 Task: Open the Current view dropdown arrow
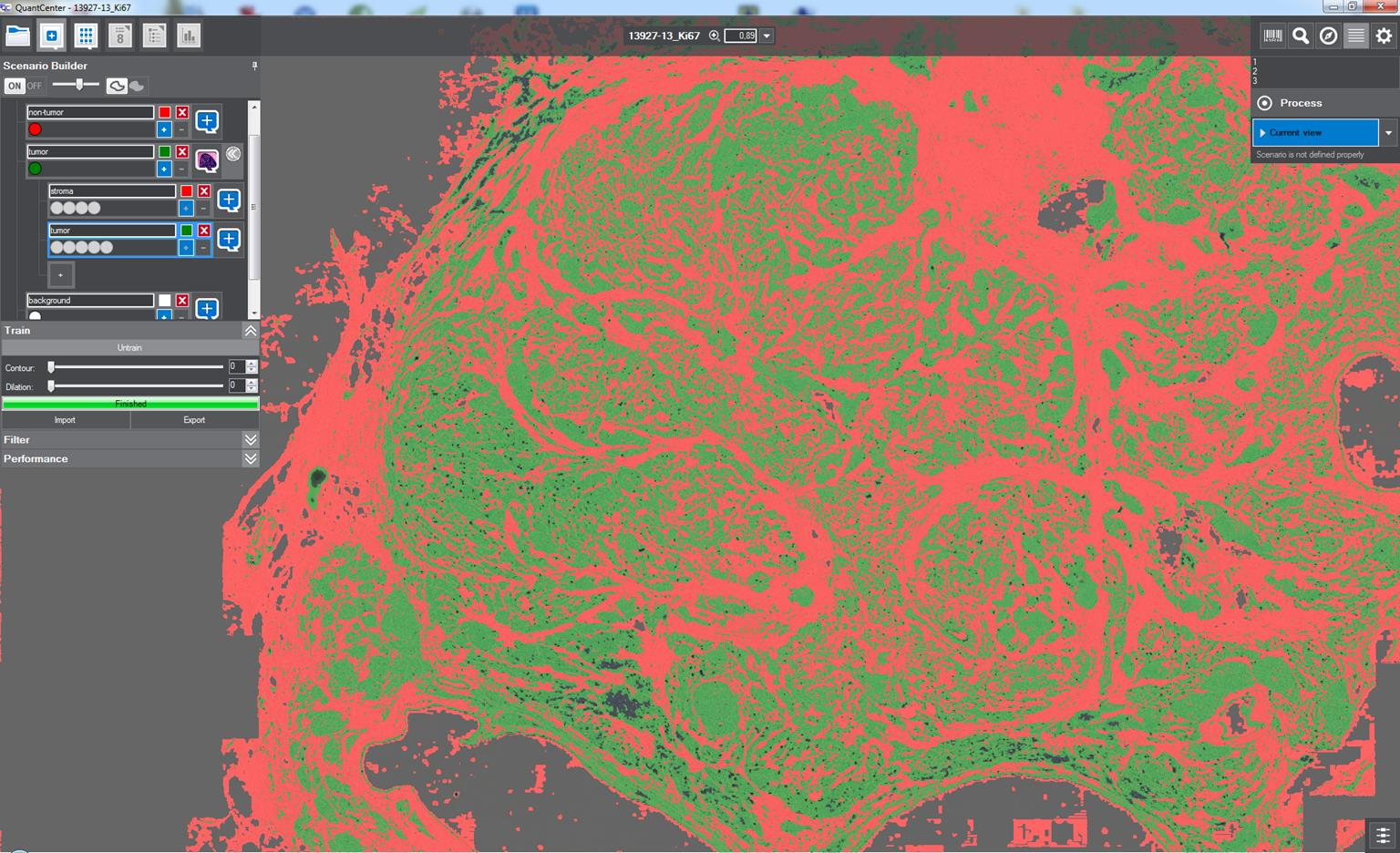tap(1388, 132)
